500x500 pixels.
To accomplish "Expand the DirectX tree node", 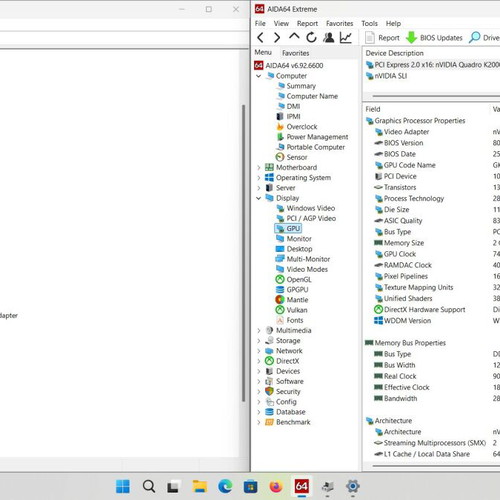I will click(x=259, y=361).
